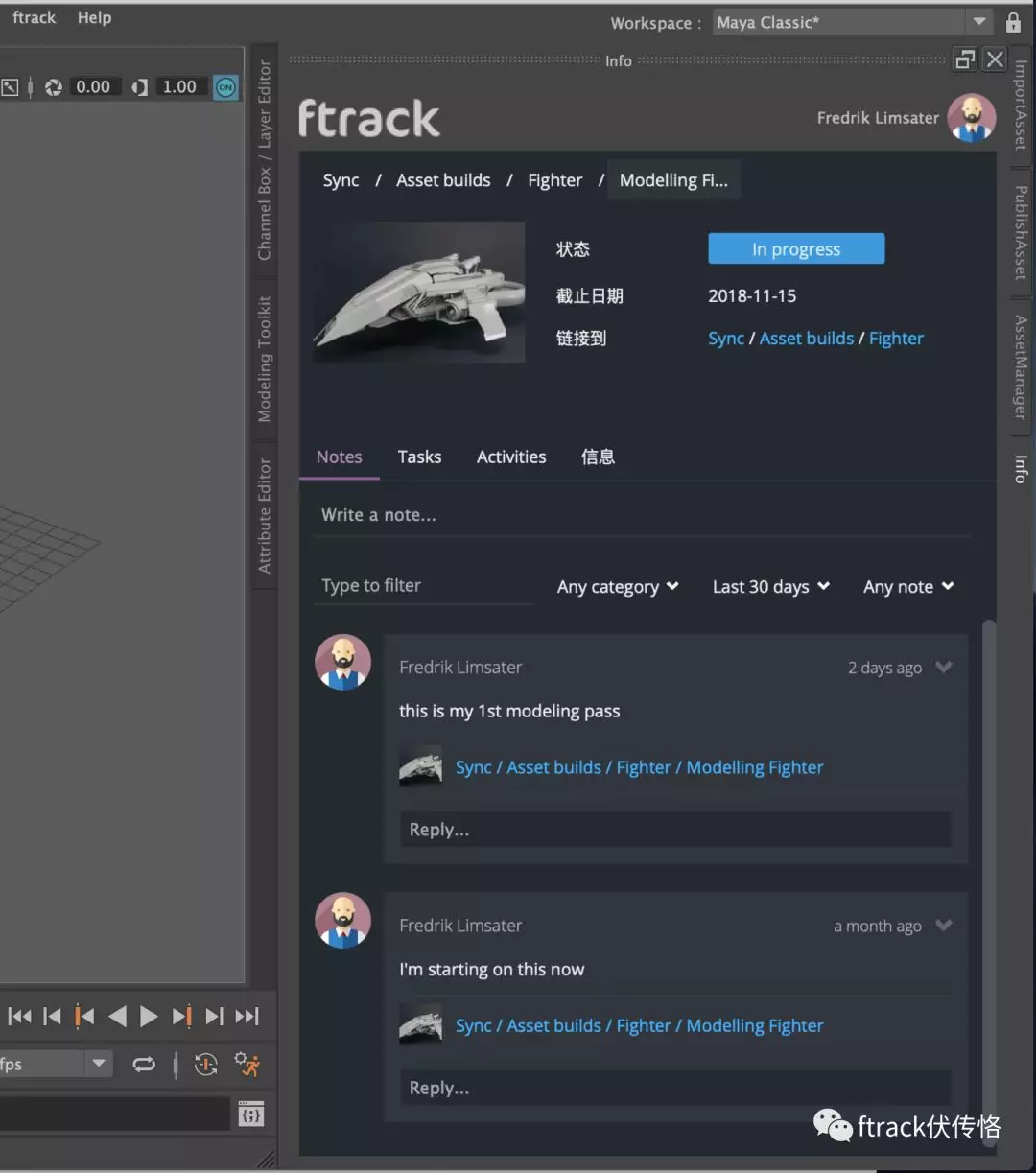Click the Sync breadcrumb

tap(341, 180)
